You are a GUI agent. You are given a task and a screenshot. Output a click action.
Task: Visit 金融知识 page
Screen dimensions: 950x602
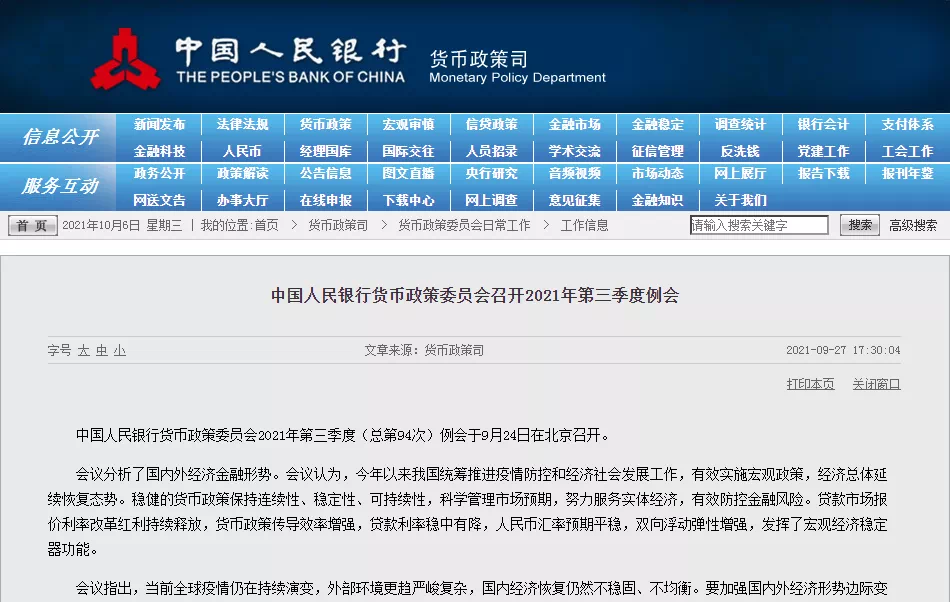(x=657, y=200)
